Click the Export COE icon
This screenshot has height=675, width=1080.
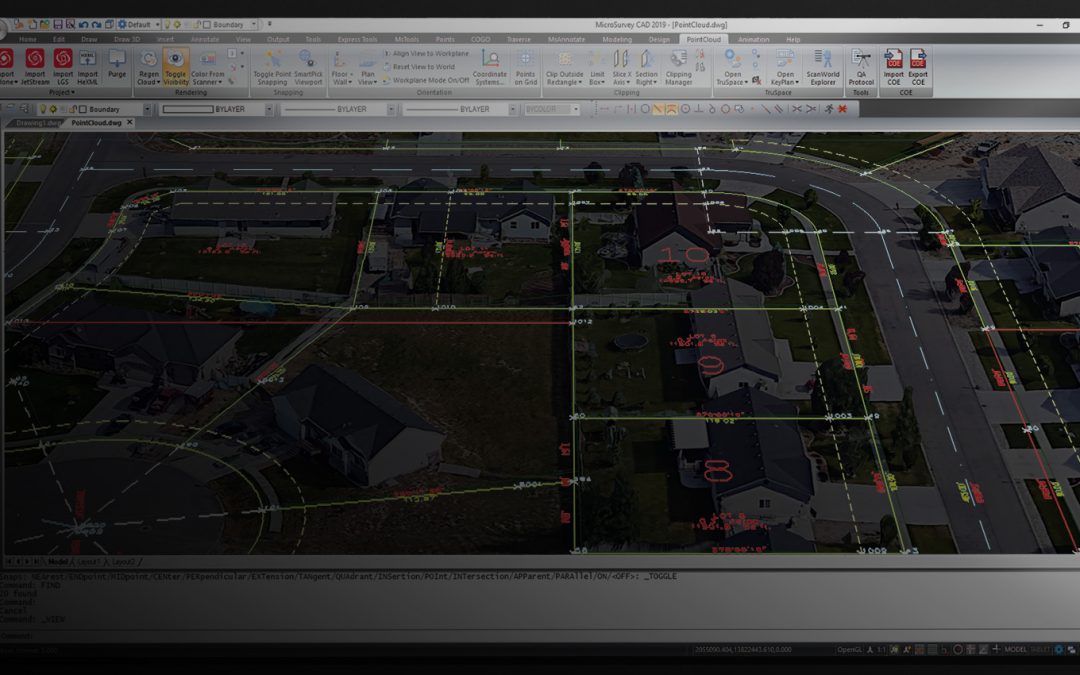pyautogui.click(x=917, y=65)
